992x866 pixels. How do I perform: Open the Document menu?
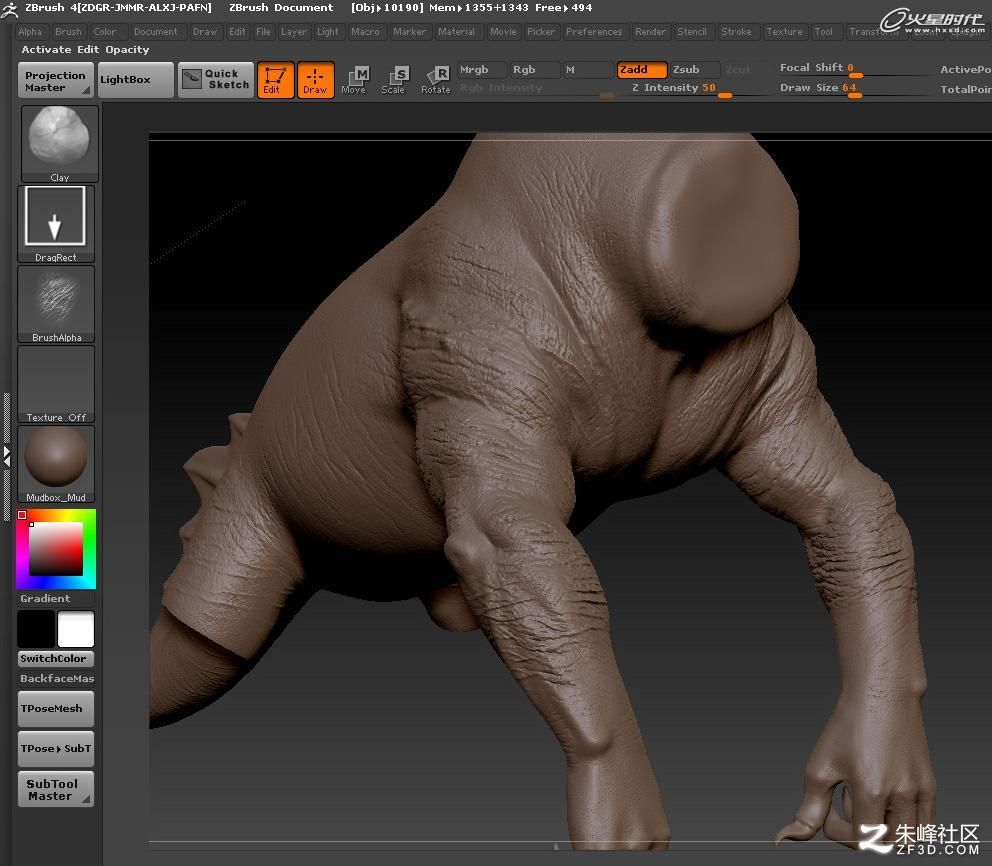tap(156, 32)
